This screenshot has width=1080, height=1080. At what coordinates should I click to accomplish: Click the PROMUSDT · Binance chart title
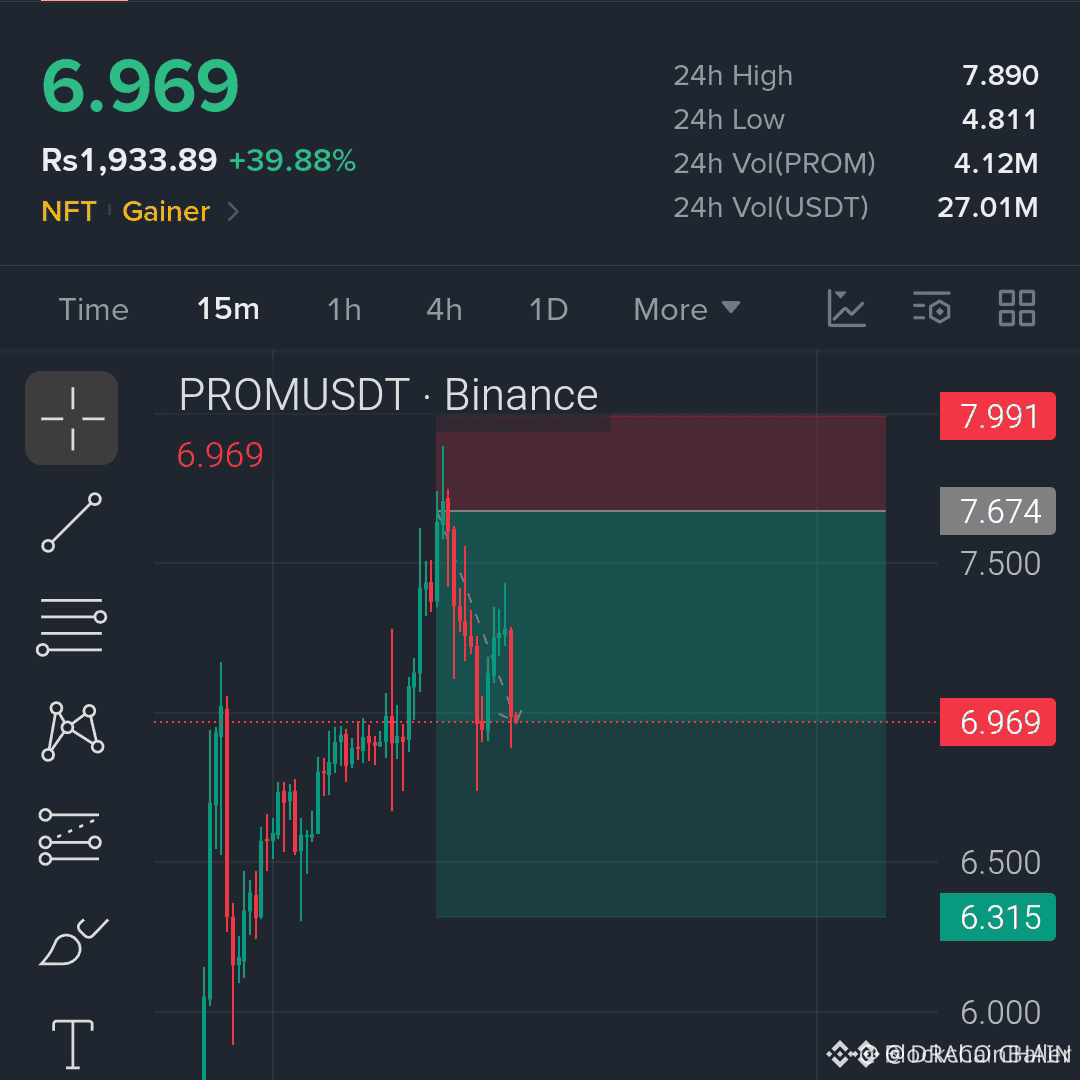coord(388,395)
